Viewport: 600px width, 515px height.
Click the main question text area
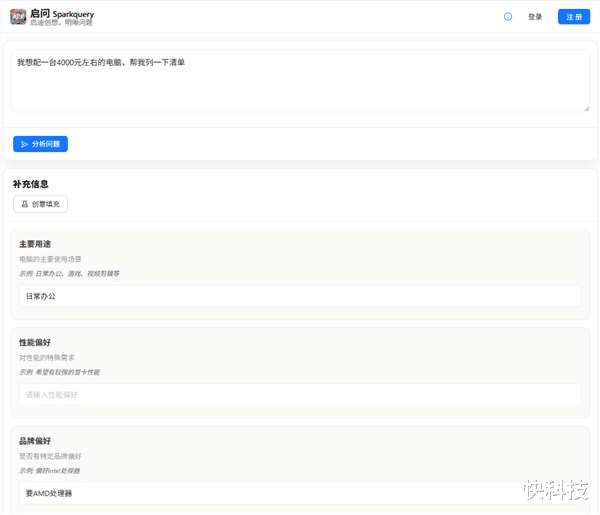(x=300, y=81)
